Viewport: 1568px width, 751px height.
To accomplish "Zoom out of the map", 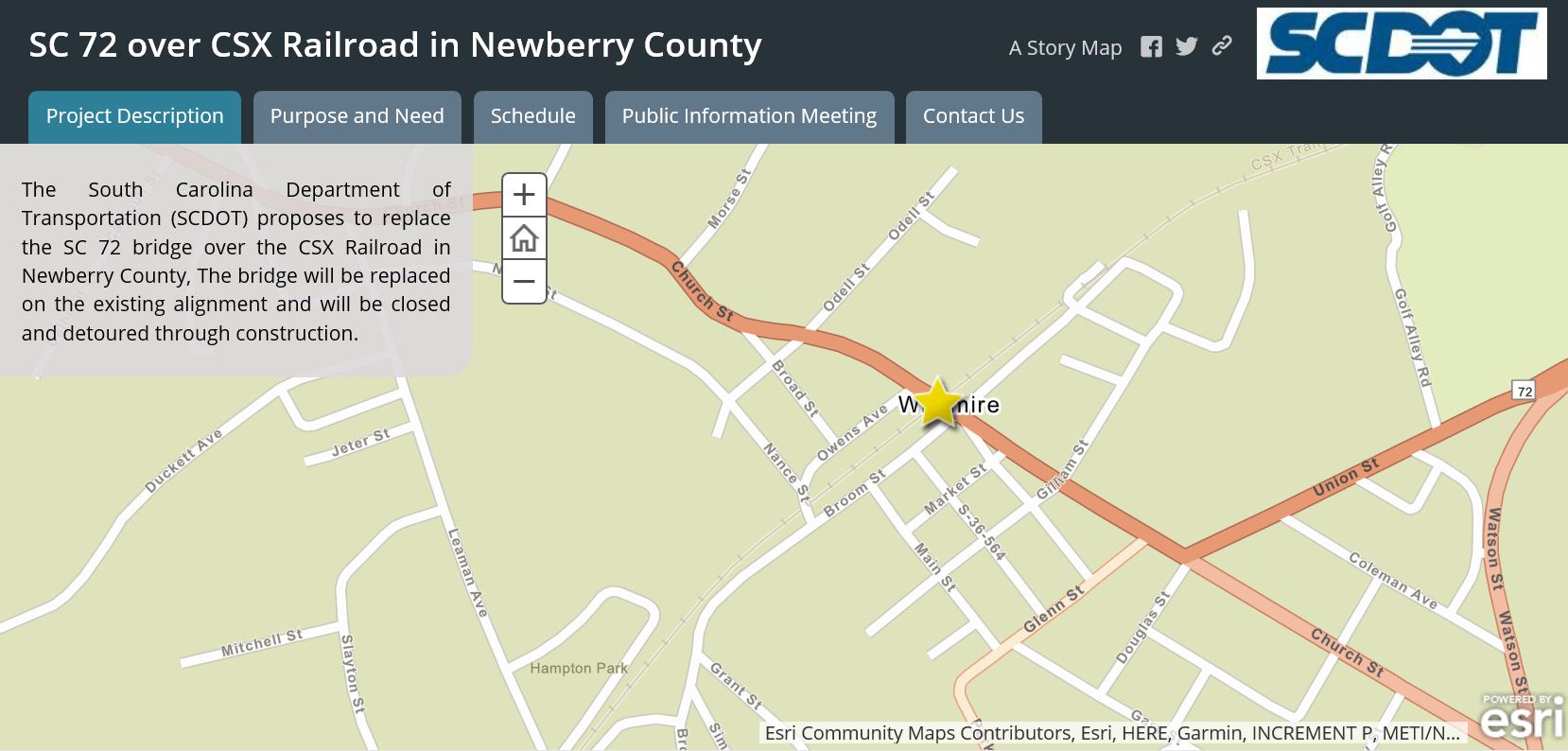I will [x=524, y=282].
